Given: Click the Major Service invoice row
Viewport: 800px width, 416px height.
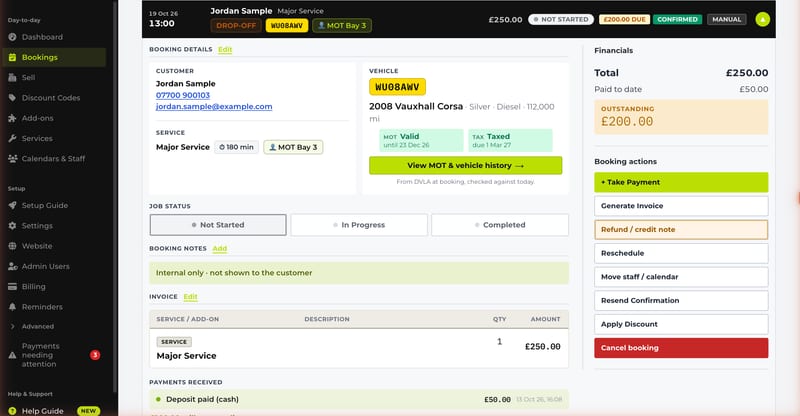Looking at the screenshot, I should click(359, 349).
